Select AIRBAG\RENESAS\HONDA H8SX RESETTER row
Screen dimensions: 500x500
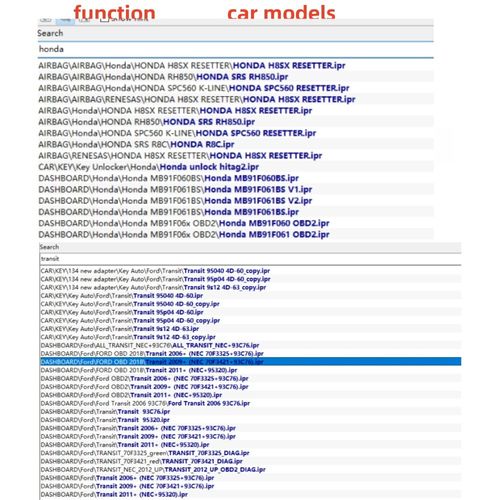coord(236,156)
